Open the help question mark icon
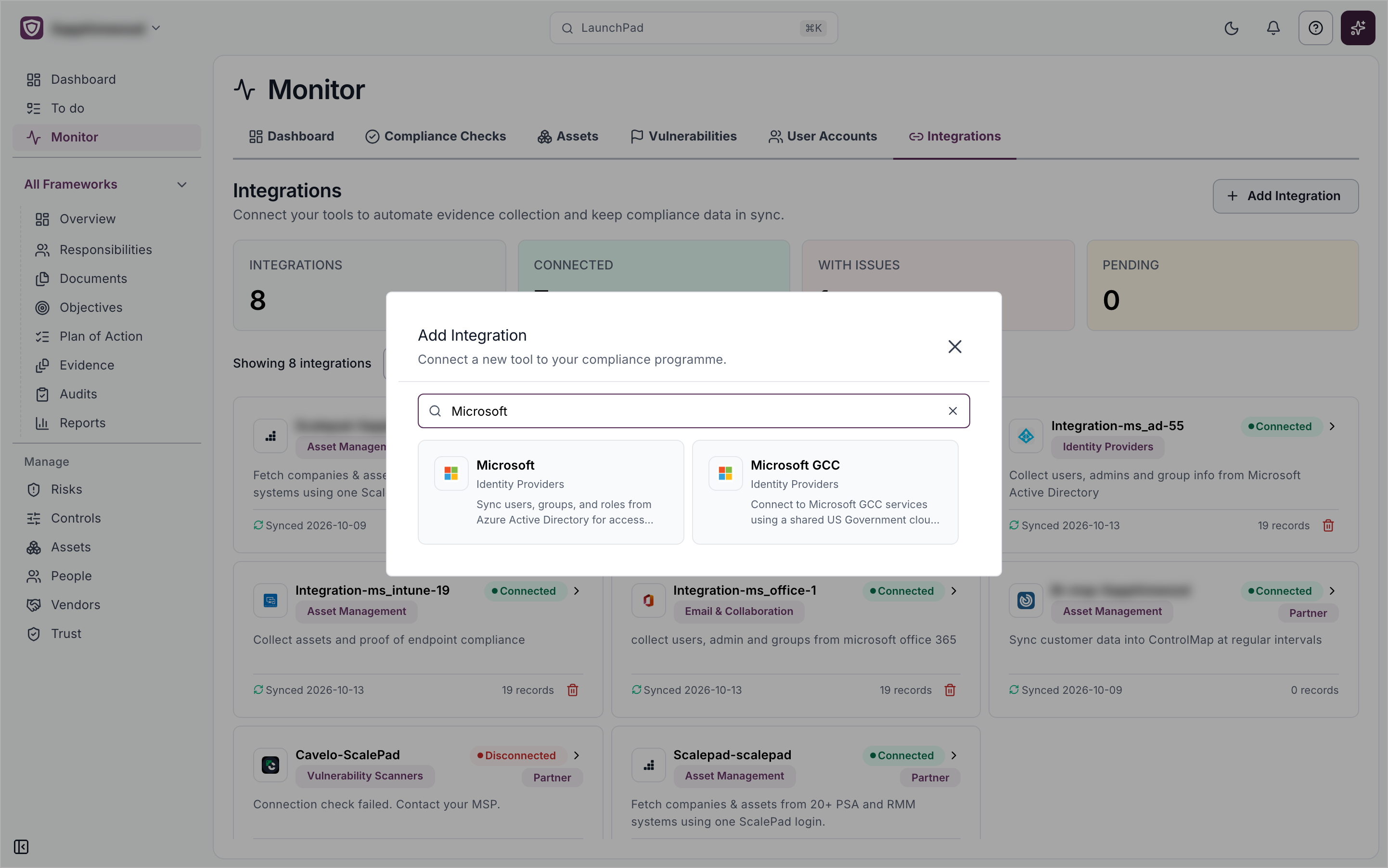The height and width of the screenshot is (868, 1388). [1315, 28]
